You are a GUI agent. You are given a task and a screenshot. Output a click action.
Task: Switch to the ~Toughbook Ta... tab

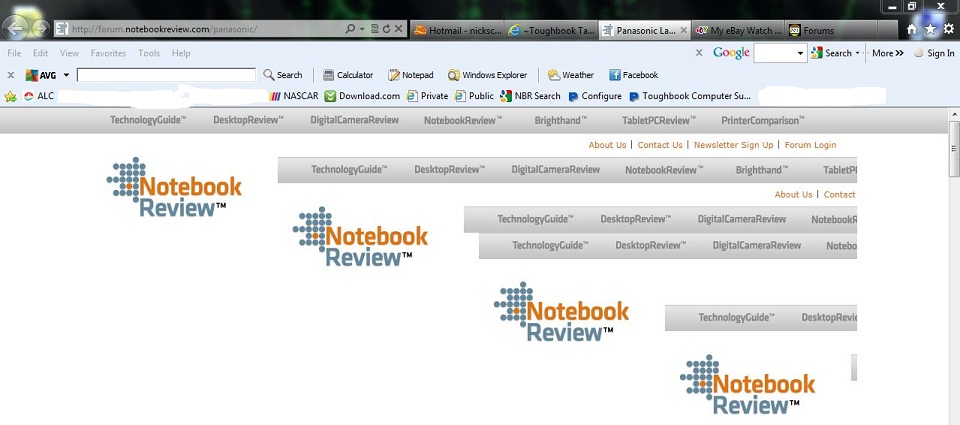(x=550, y=30)
